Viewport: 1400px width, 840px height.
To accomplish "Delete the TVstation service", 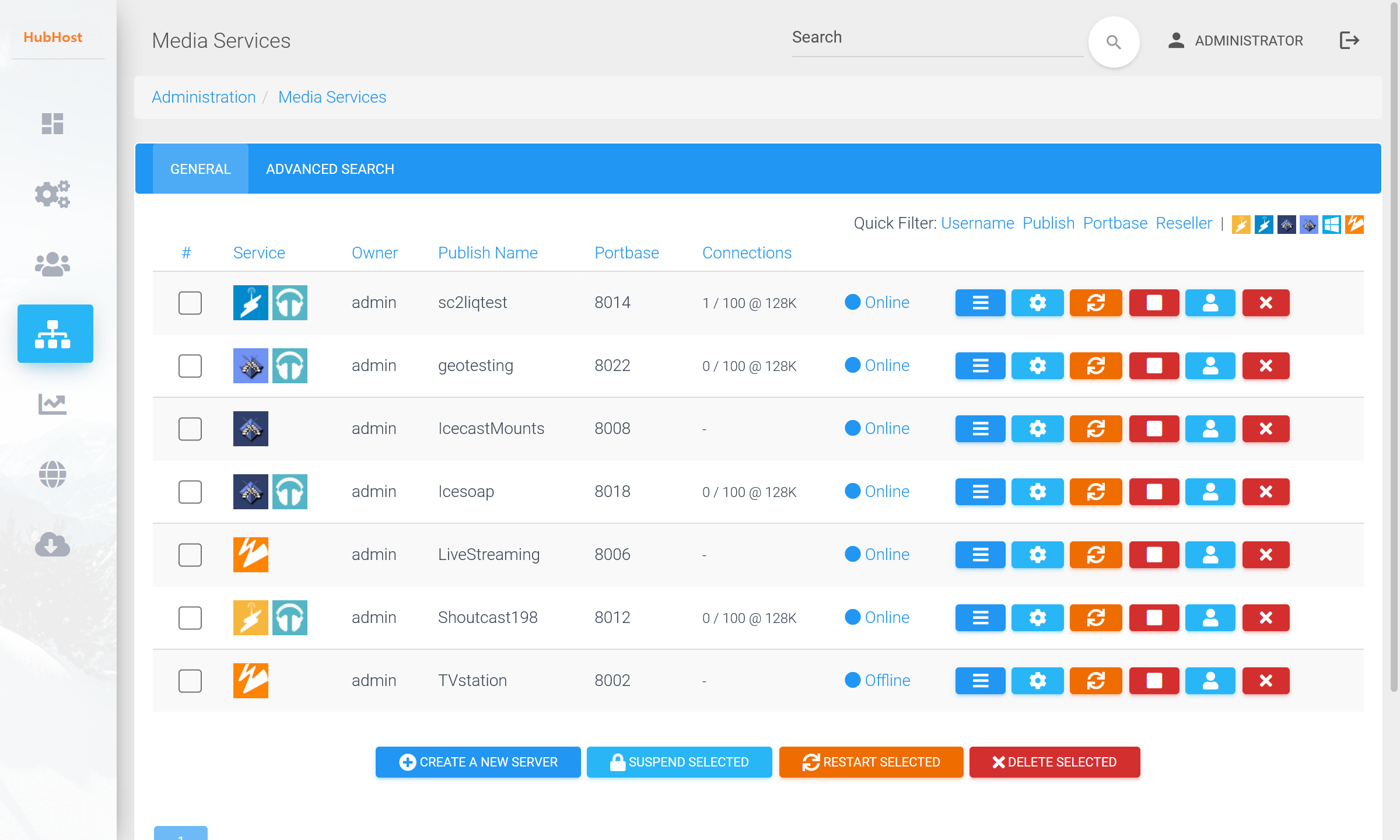I will coord(1265,681).
